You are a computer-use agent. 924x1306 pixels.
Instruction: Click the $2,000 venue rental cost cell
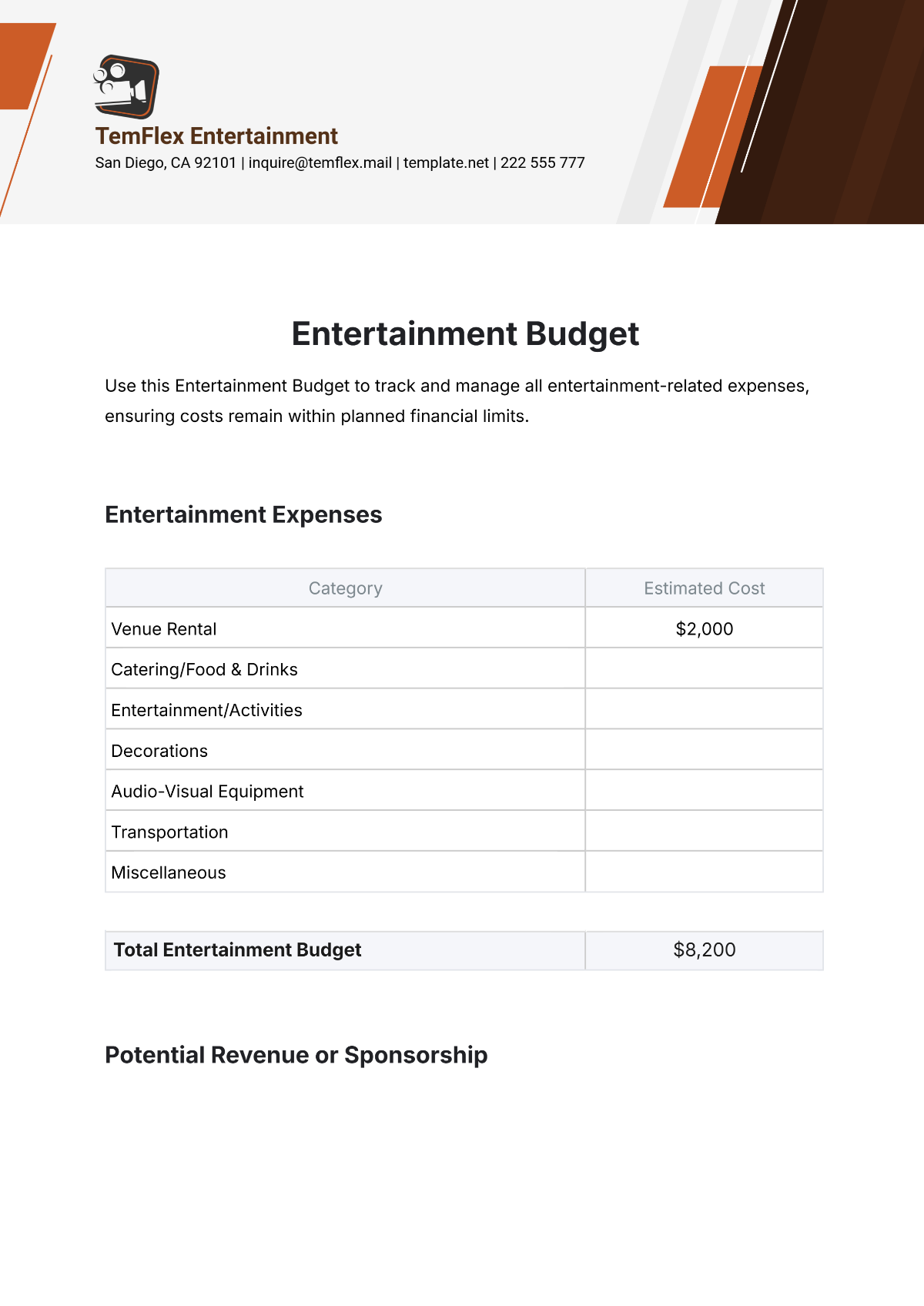(704, 629)
